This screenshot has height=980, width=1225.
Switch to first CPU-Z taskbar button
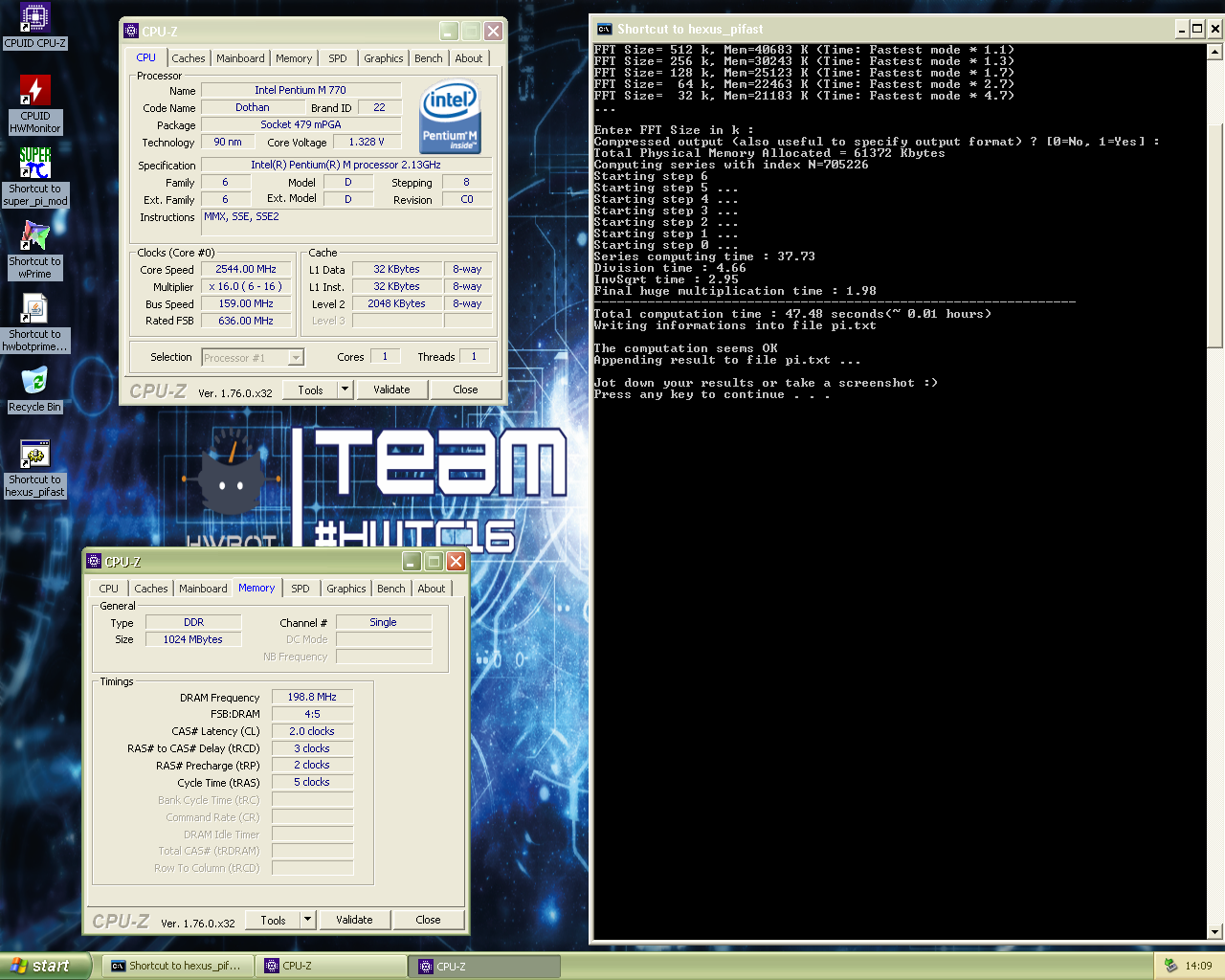(331, 966)
